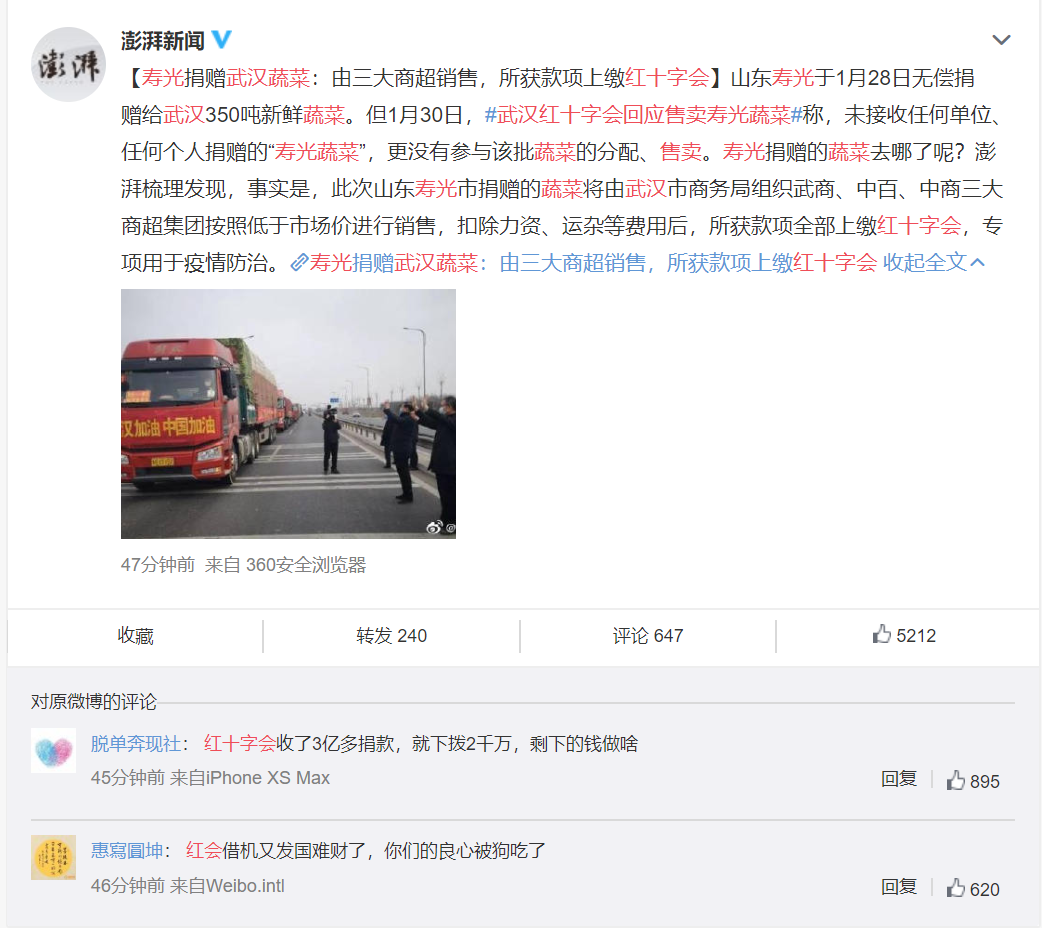Click the heart avatar of 脱单奔现社

[53, 751]
